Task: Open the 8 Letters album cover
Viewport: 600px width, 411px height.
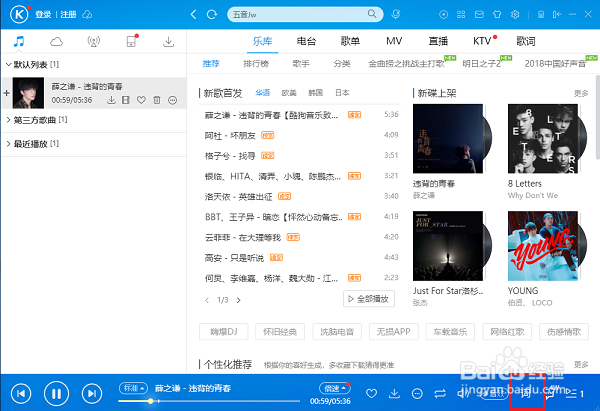Action: [x=543, y=139]
